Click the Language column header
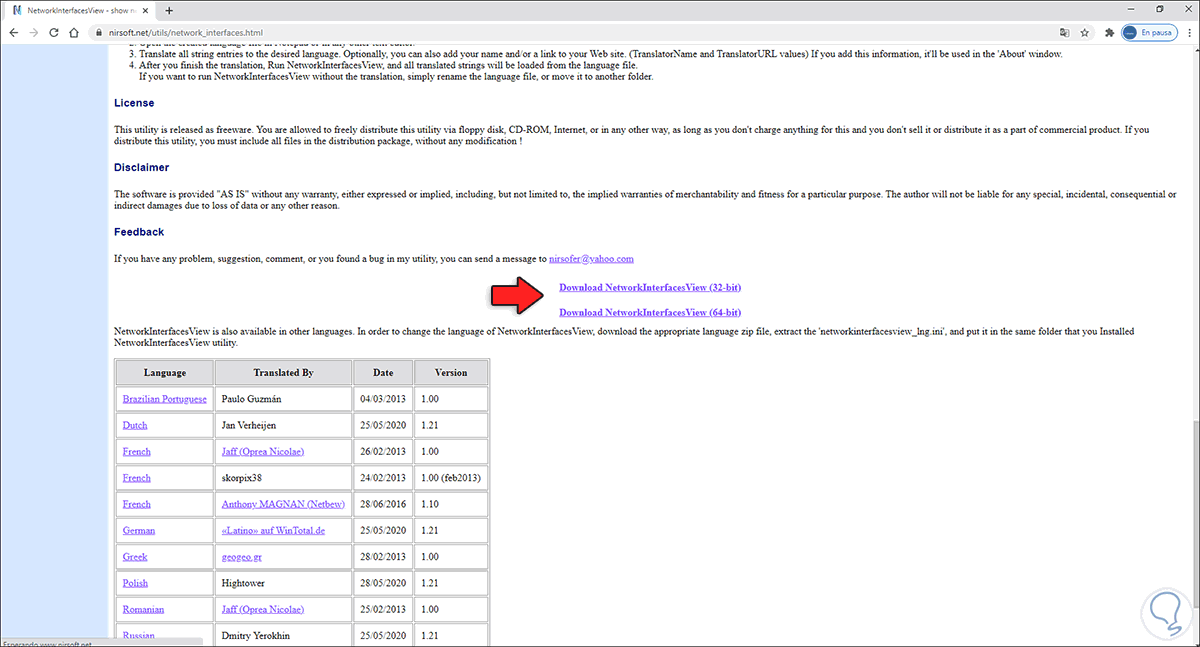Viewport: 1200px width, 647px height. point(164,373)
